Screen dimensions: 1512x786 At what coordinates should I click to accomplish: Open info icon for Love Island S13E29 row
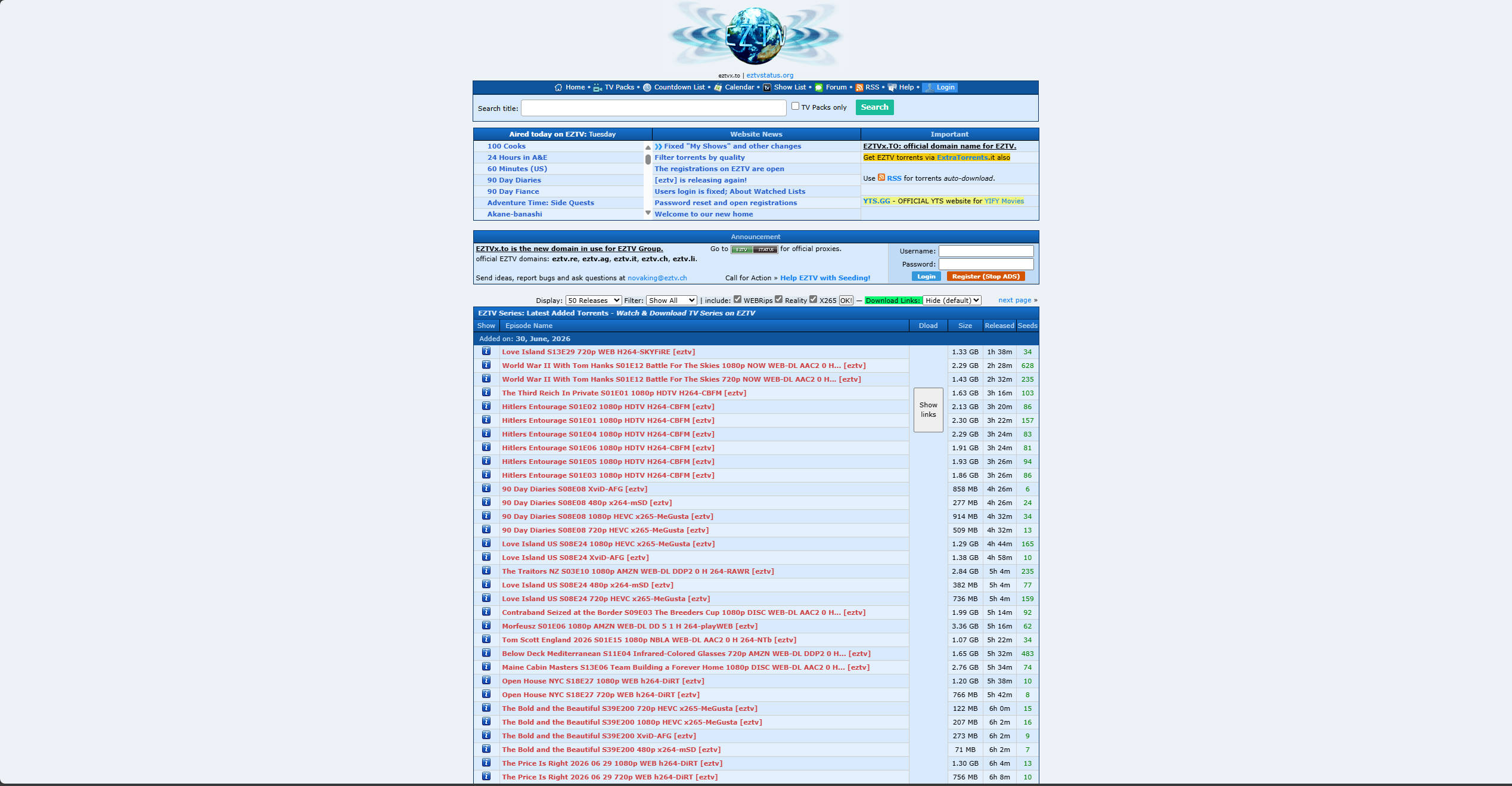click(x=486, y=351)
